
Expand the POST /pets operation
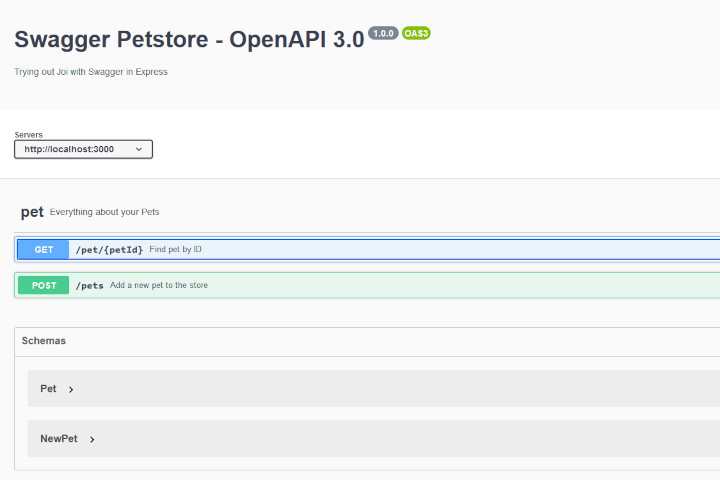pos(367,285)
